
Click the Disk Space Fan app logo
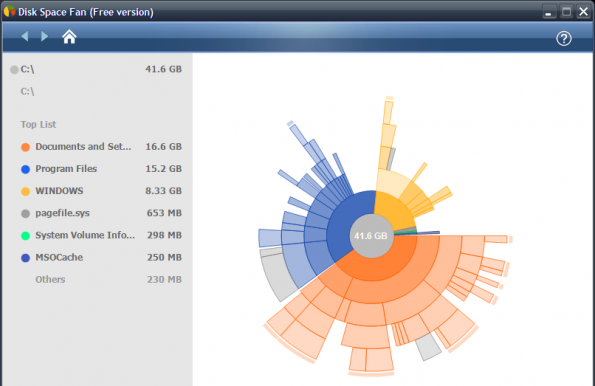click(9, 11)
